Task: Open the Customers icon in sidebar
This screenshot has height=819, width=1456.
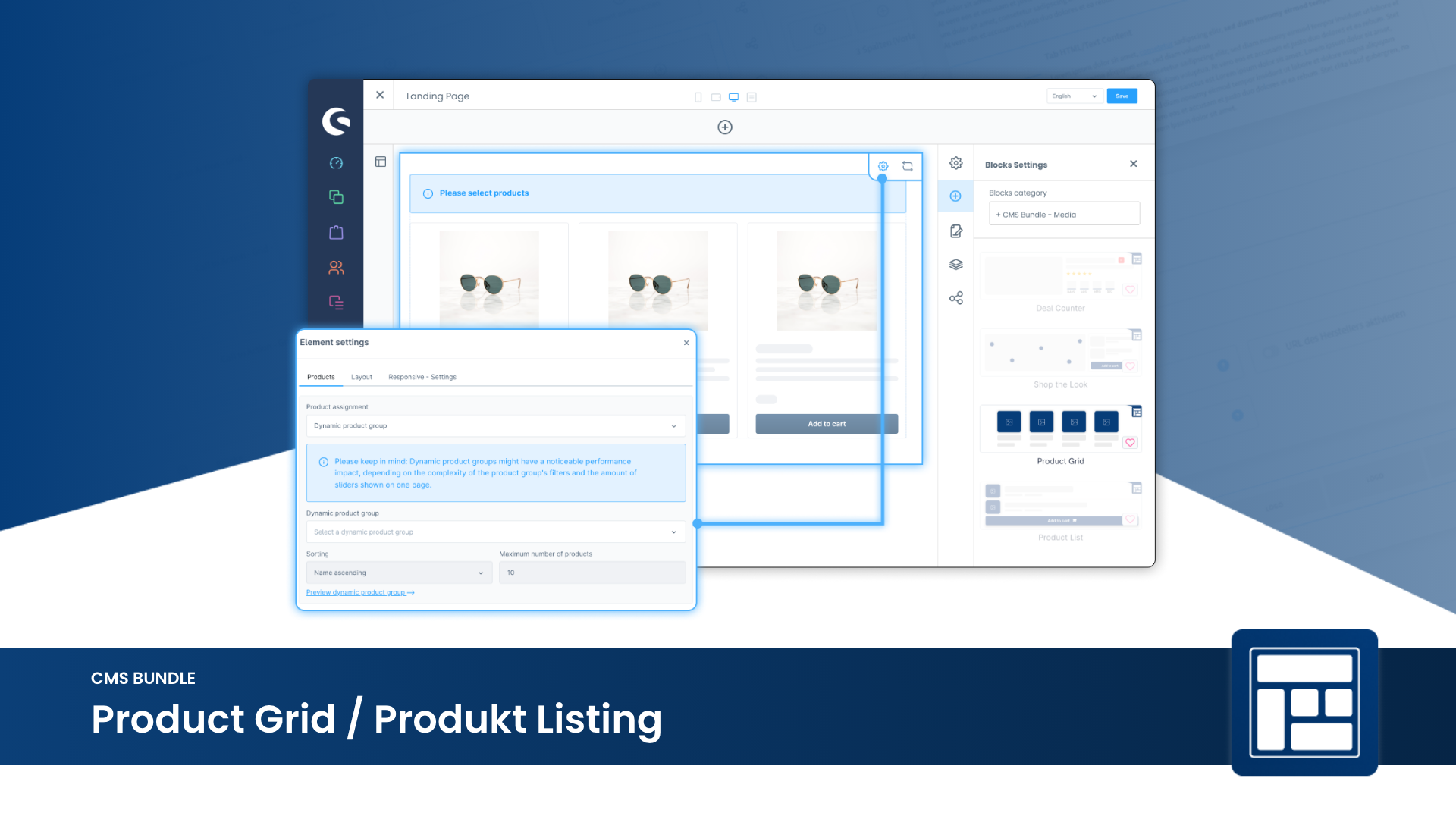Action: pyautogui.click(x=336, y=267)
